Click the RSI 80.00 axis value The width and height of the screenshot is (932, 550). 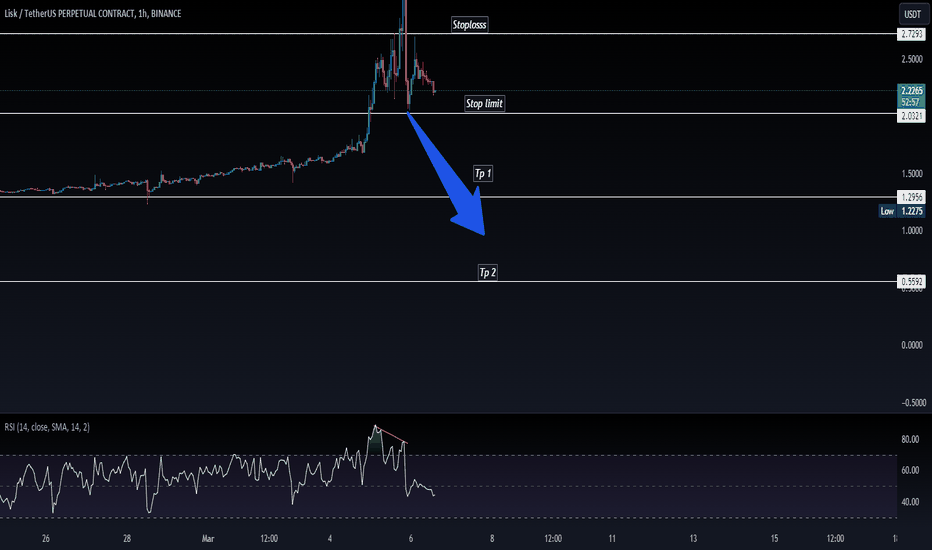coord(910,439)
